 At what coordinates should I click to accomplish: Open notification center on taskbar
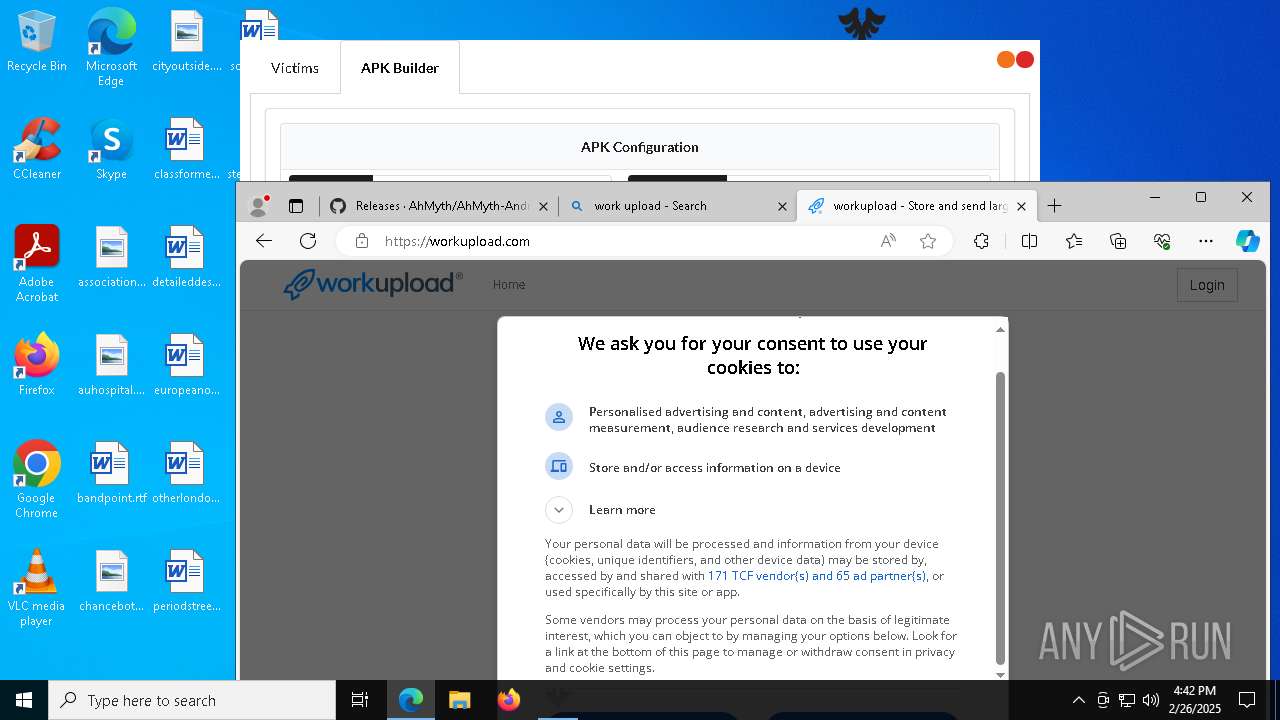coord(1247,700)
